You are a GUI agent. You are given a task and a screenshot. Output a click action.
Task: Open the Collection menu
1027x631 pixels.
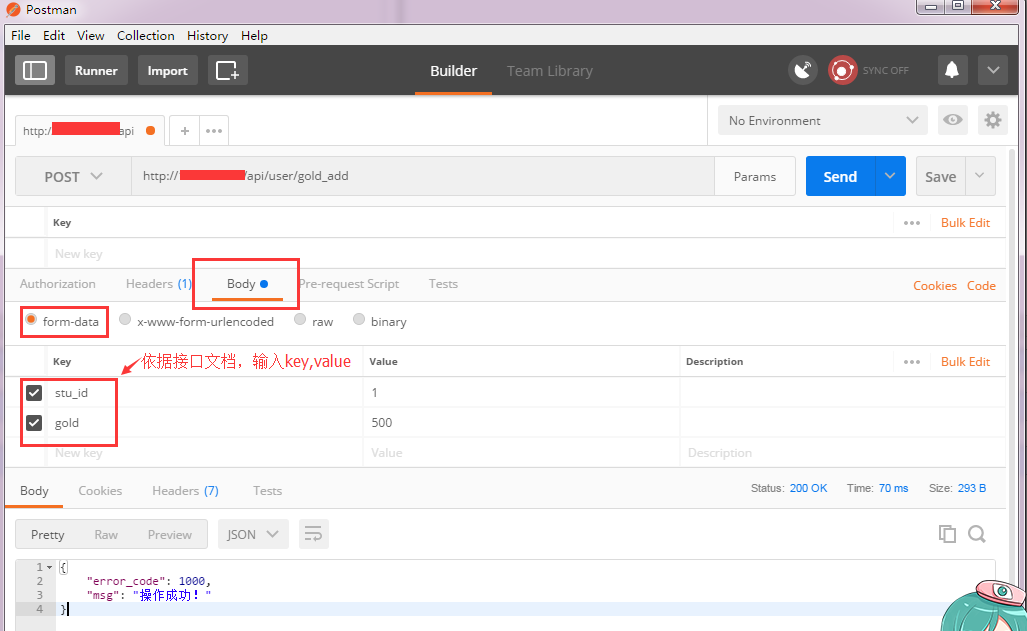pyautogui.click(x=145, y=35)
